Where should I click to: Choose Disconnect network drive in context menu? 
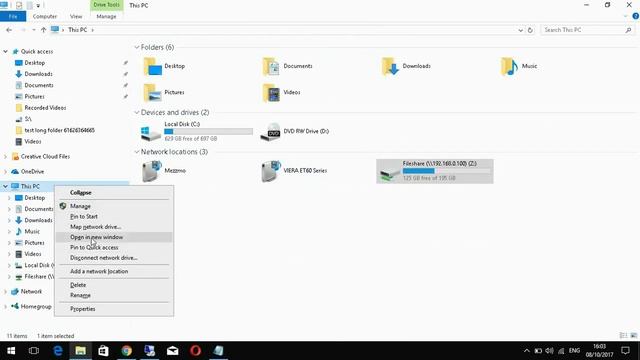(x=114, y=258)
